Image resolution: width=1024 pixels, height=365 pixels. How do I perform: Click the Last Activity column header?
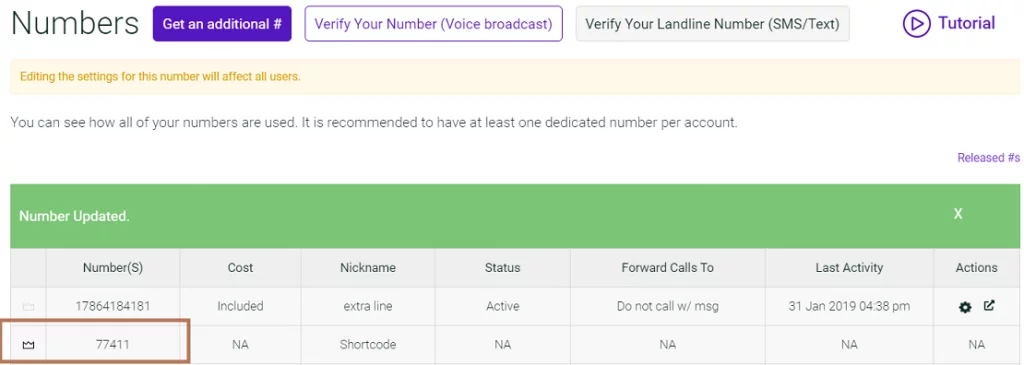pos(849,268)
